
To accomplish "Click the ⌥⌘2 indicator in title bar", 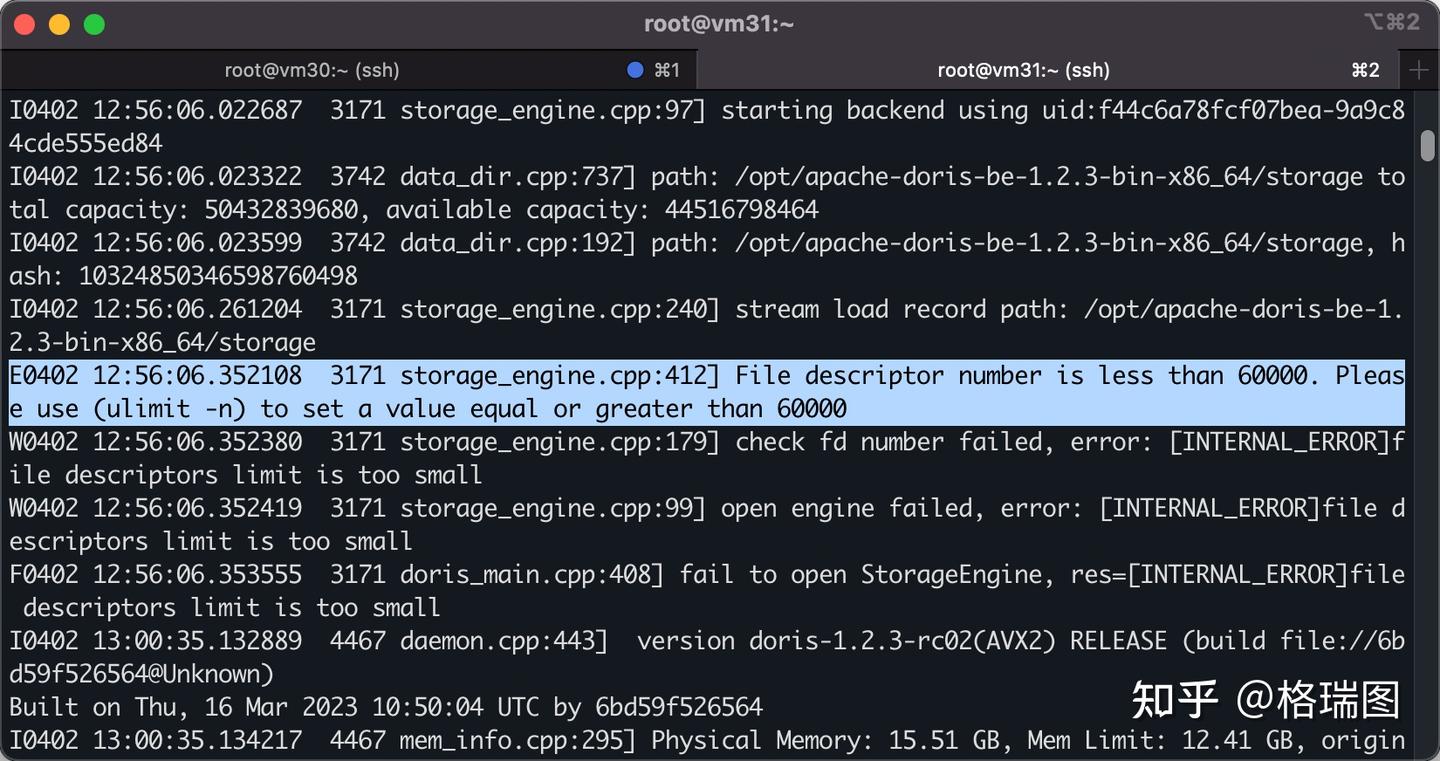I will pos(1391,22).
